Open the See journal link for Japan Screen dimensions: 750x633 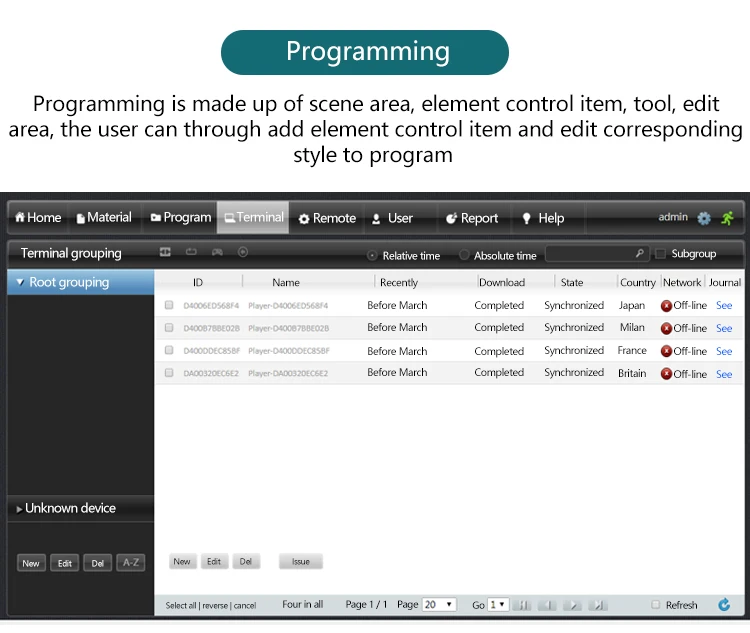[x=724, y=305]
